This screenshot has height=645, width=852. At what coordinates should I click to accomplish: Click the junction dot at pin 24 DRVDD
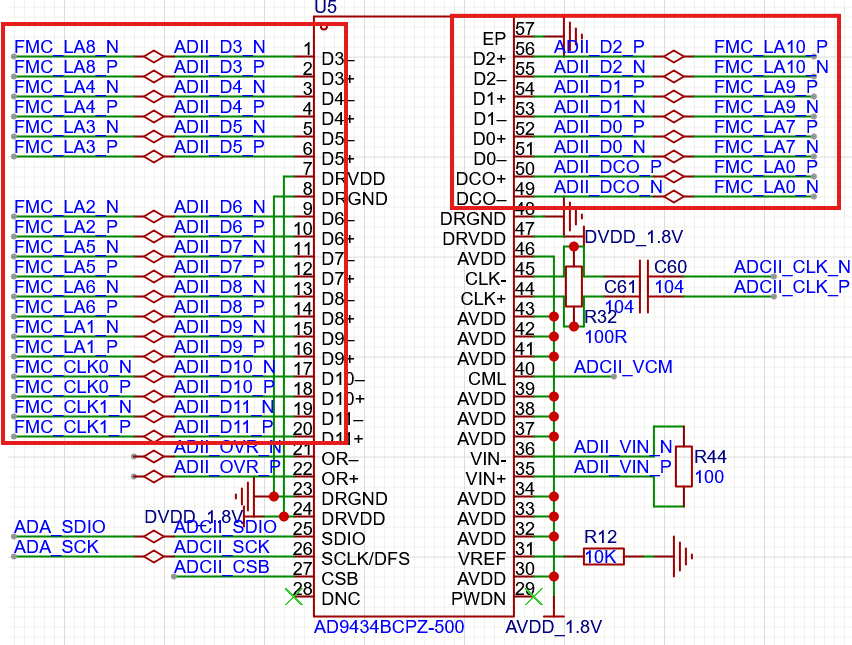pyautogui.click(x=284, y=516)
